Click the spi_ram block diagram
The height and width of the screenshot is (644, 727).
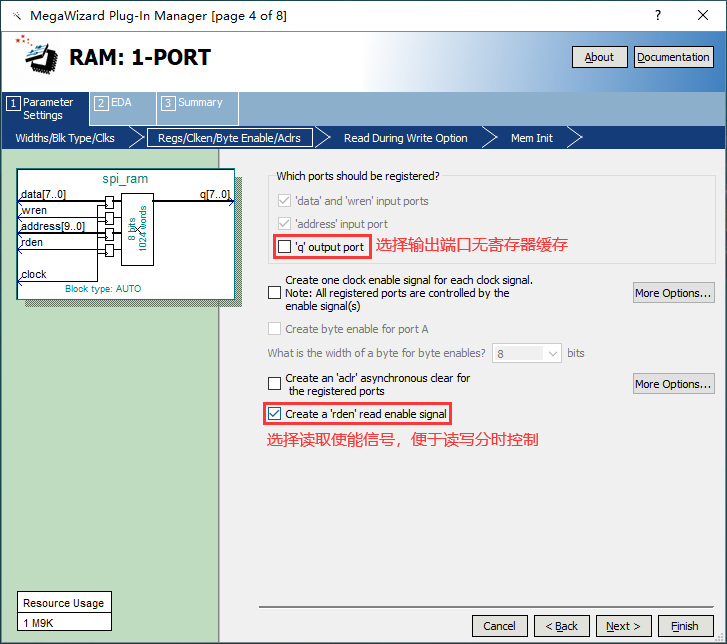[x=125, y=233]
